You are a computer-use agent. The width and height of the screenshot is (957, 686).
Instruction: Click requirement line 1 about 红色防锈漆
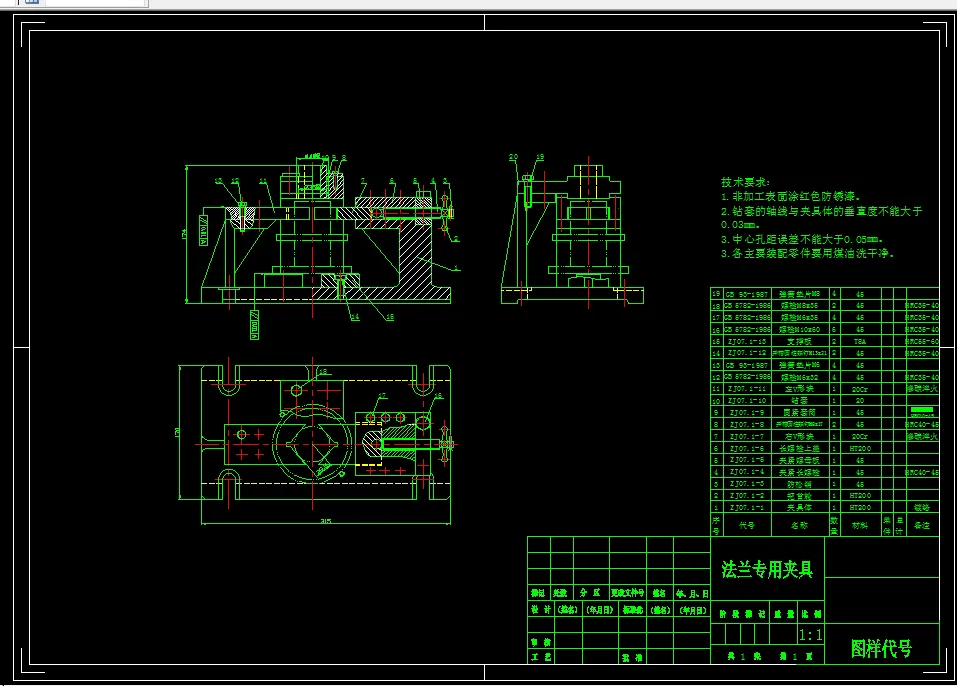(790, 197)
